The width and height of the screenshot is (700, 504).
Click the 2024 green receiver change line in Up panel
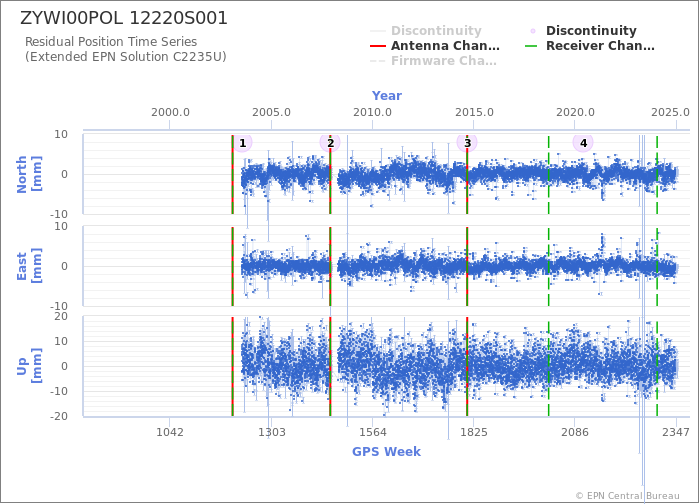pos(657,367)
